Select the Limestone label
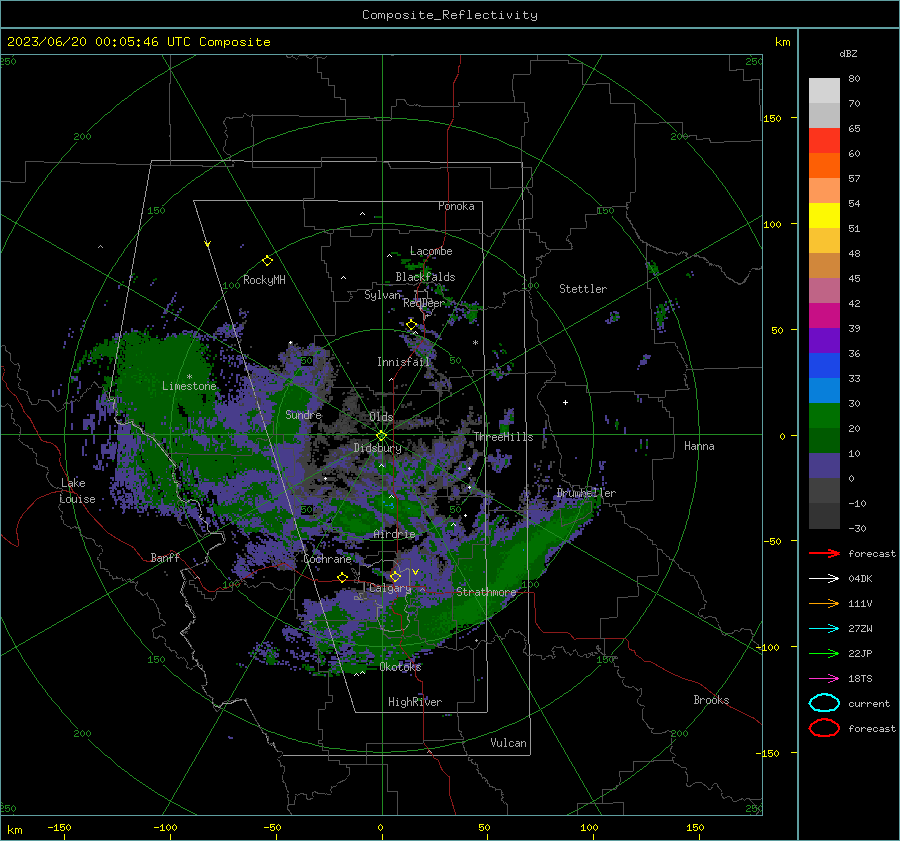The image size is (900, 841). pyautogui.click(x=189, y=386)
